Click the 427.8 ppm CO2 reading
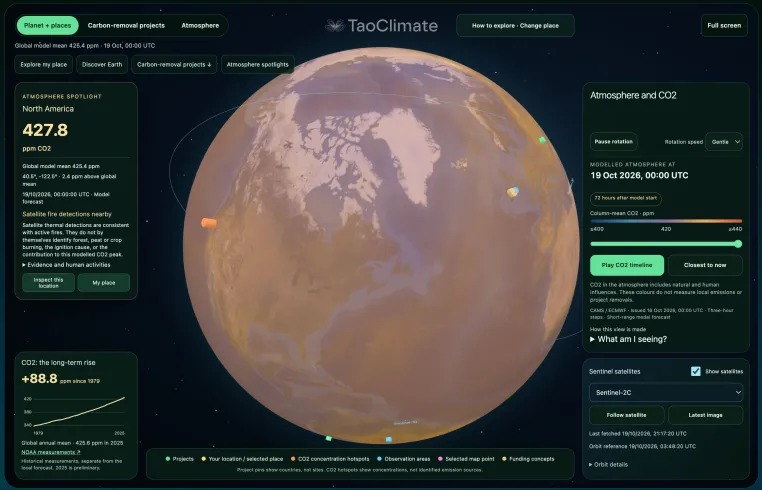Screen dimensions: 762x490 [45, 130]
